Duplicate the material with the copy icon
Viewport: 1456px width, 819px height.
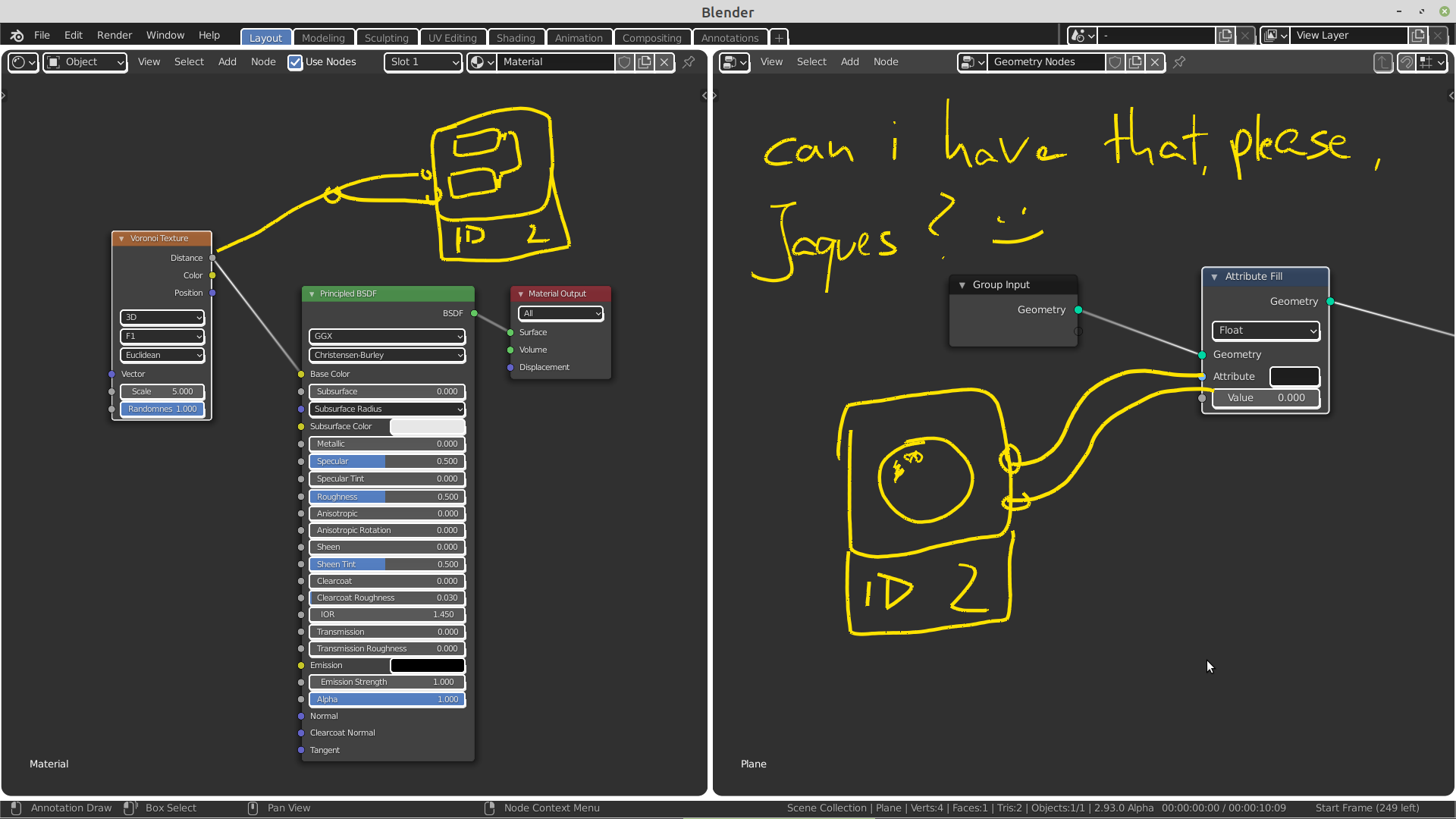(x=645, y=62)
